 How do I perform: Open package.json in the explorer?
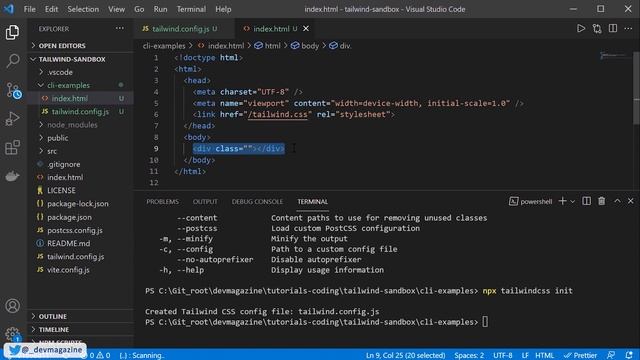(x=69, y=217)
